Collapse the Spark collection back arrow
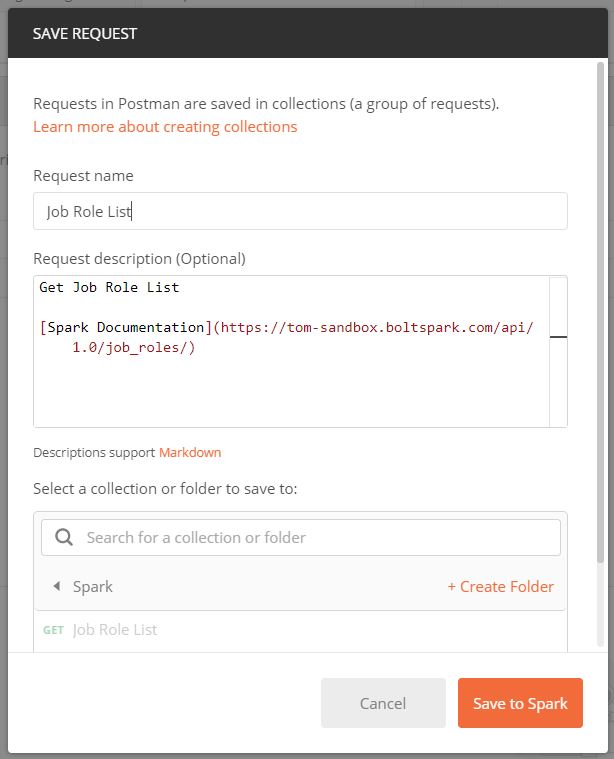614x759 pixels. pos(56,587)
